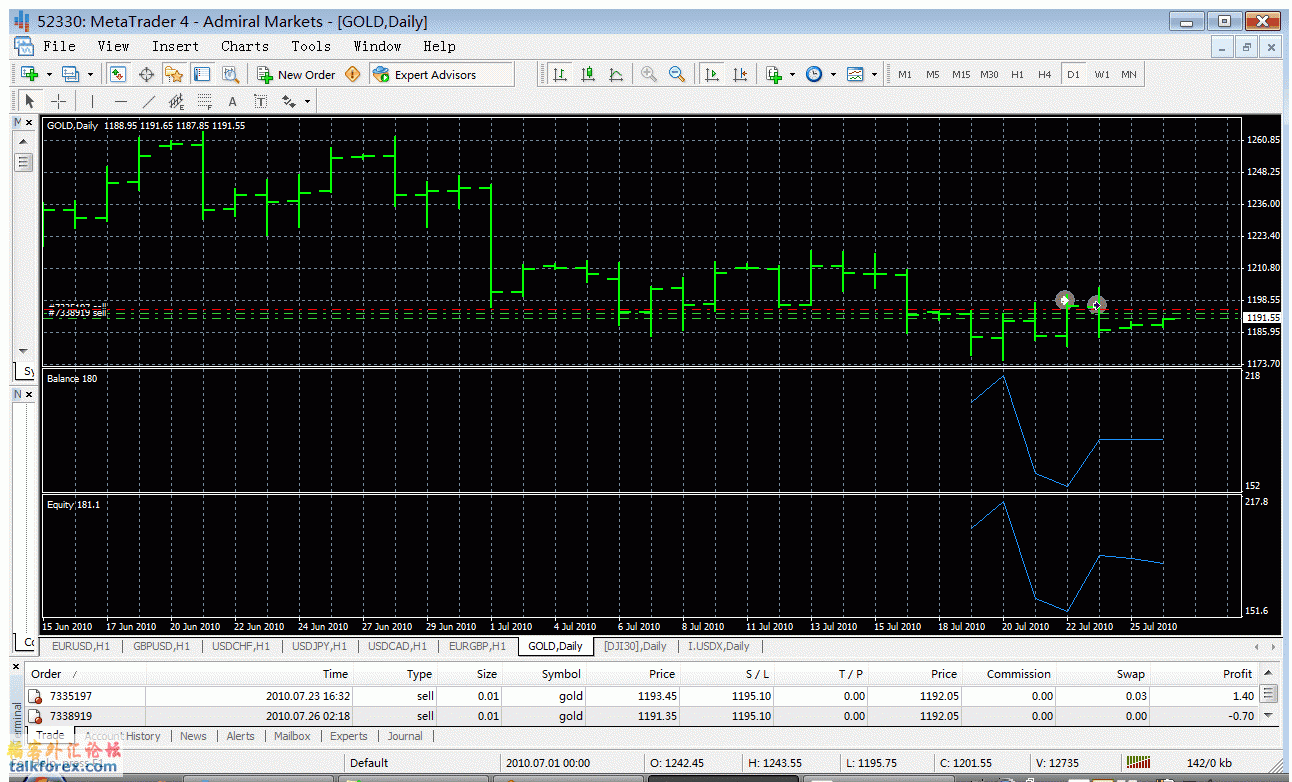Viewport: 1292px width, 782px height.
Task: Open the File menu
Action: pos(59,46)
